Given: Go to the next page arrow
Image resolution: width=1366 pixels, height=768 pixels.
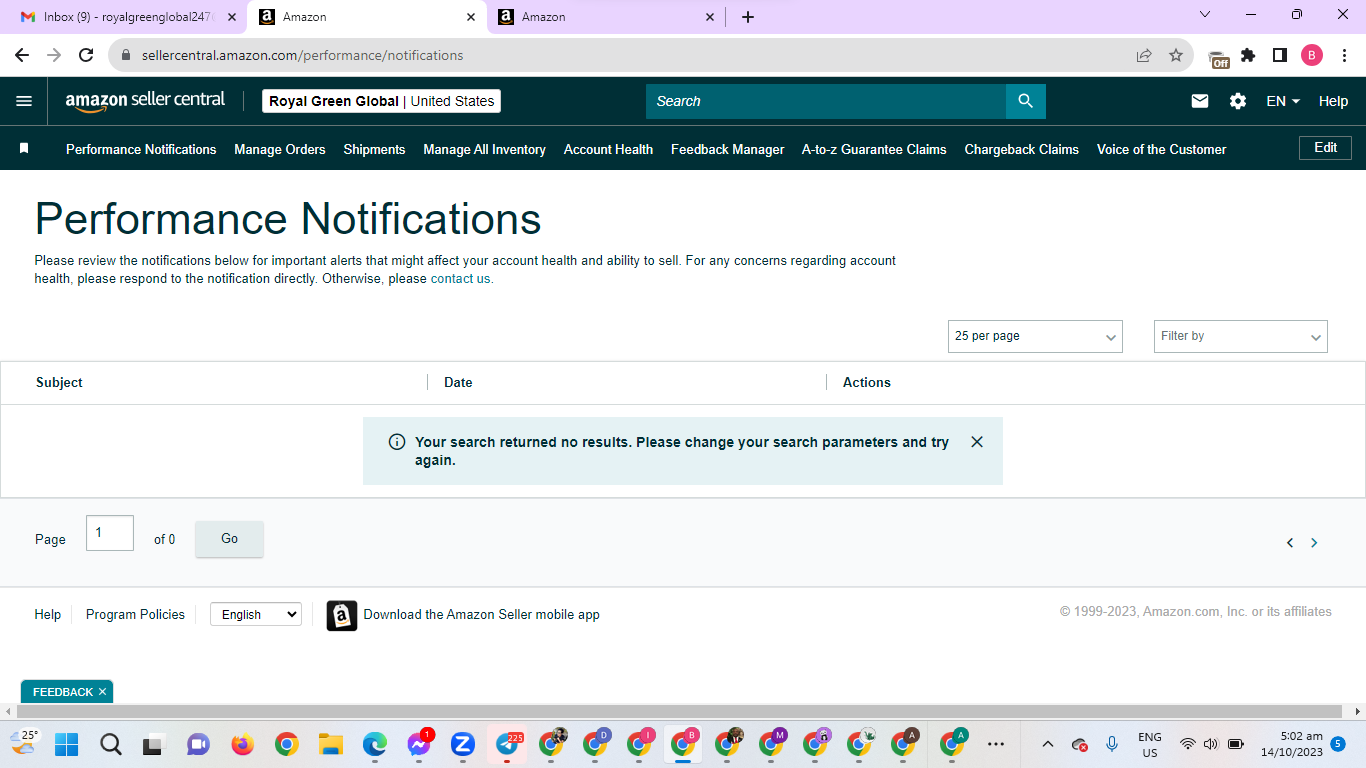Looking at the screenshot, I should [x=1314, y=543].
